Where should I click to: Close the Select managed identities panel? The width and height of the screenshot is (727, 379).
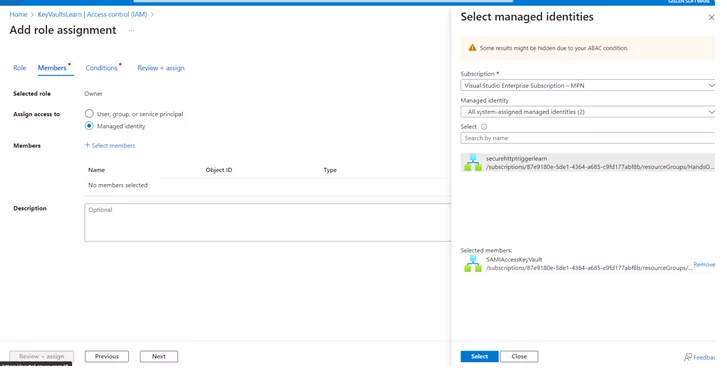coord(711,17)
